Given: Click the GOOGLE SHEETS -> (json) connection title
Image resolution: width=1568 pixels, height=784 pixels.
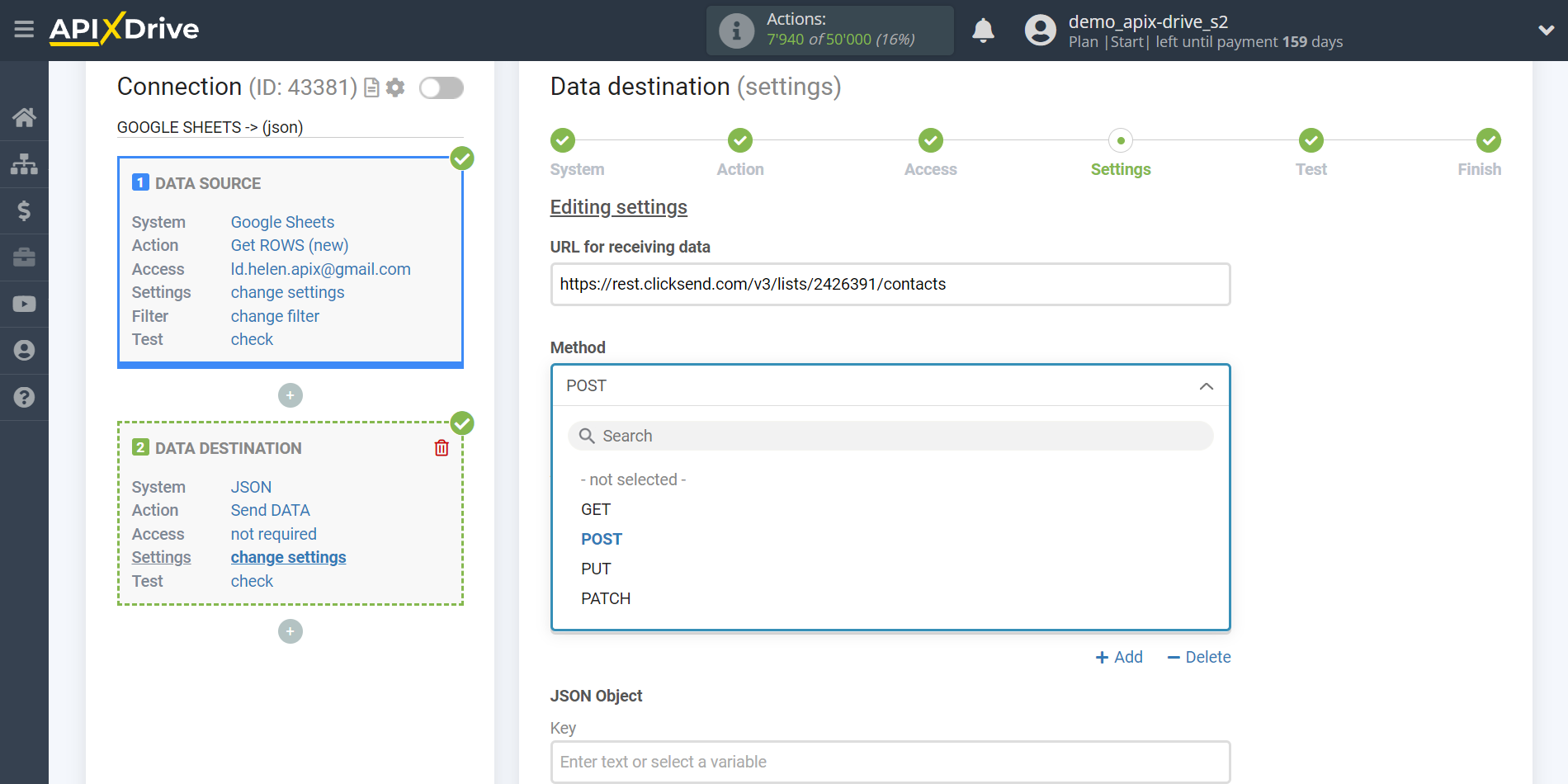Looking at the screenshot, I should (210, 127).
